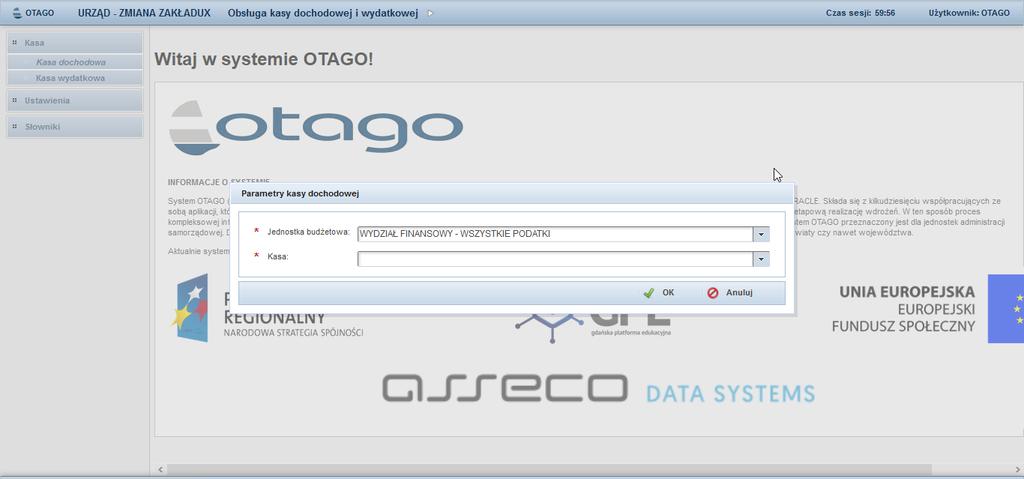Click the 'Parametry kasy dochodowej' dialog title

coord(300,194)
